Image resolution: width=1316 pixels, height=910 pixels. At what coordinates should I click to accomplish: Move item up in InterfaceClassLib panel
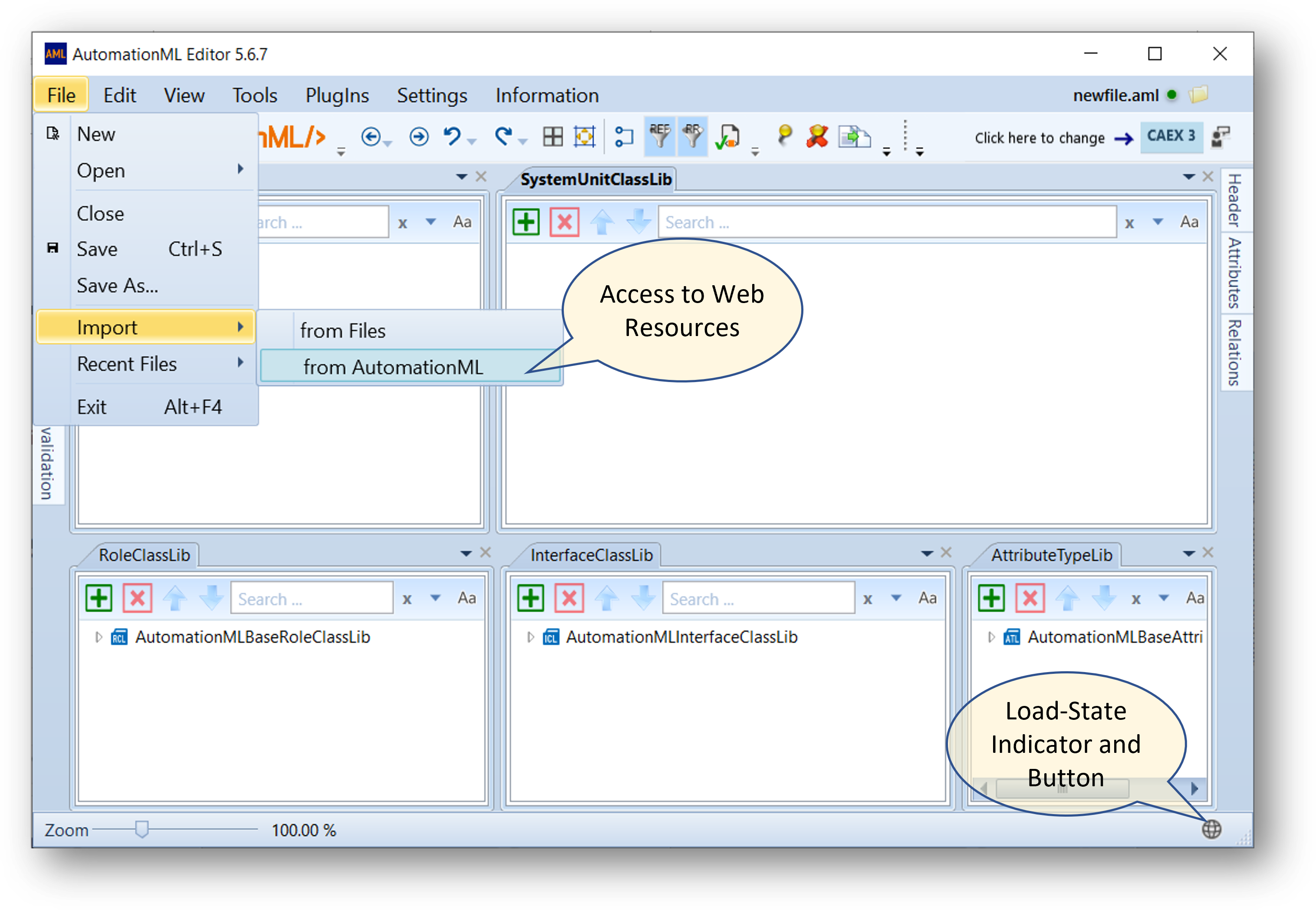[x=606, y=598]
